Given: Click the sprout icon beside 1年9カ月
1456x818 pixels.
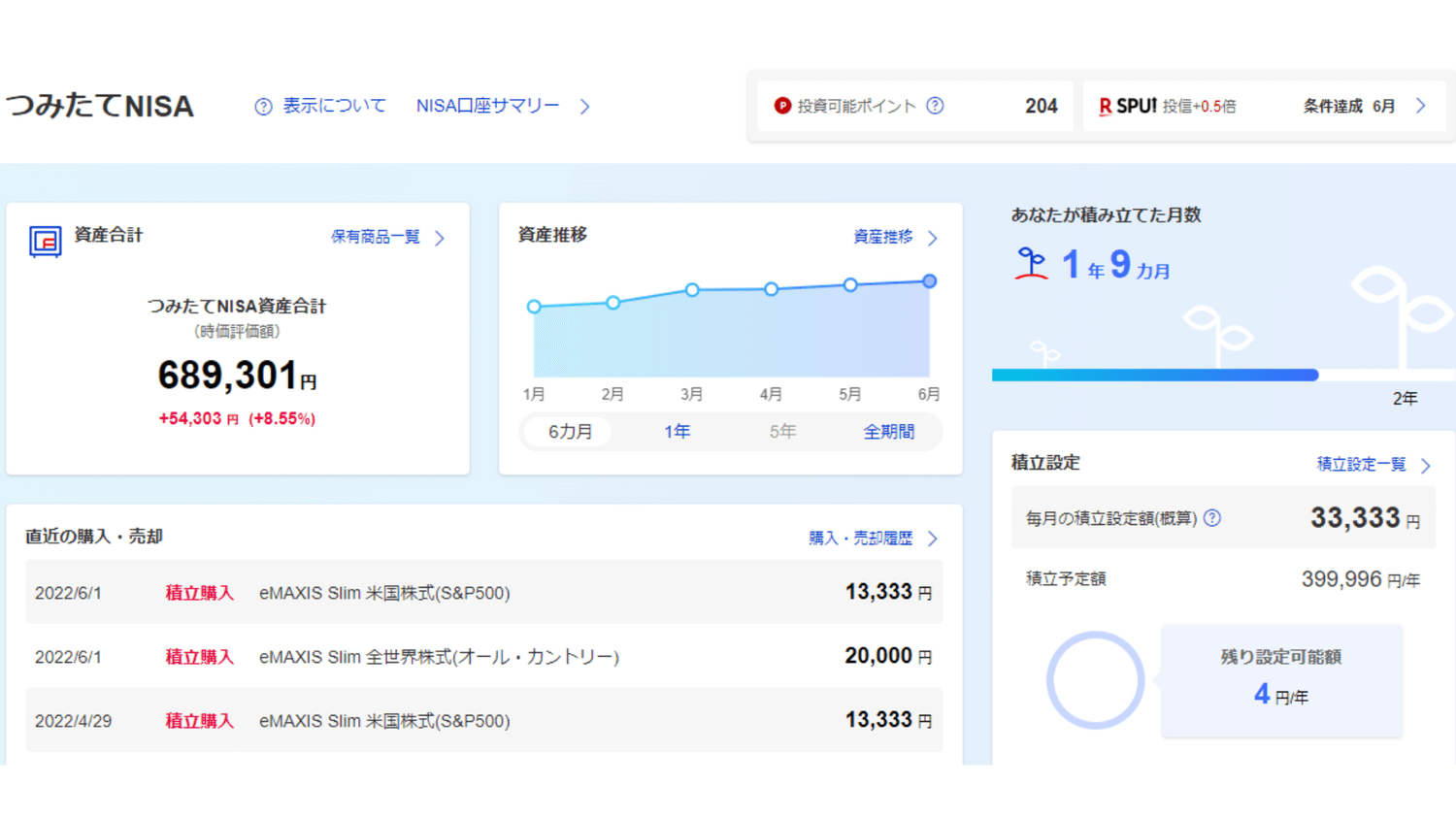Looking at the screenshot, I should [1031, 264].
